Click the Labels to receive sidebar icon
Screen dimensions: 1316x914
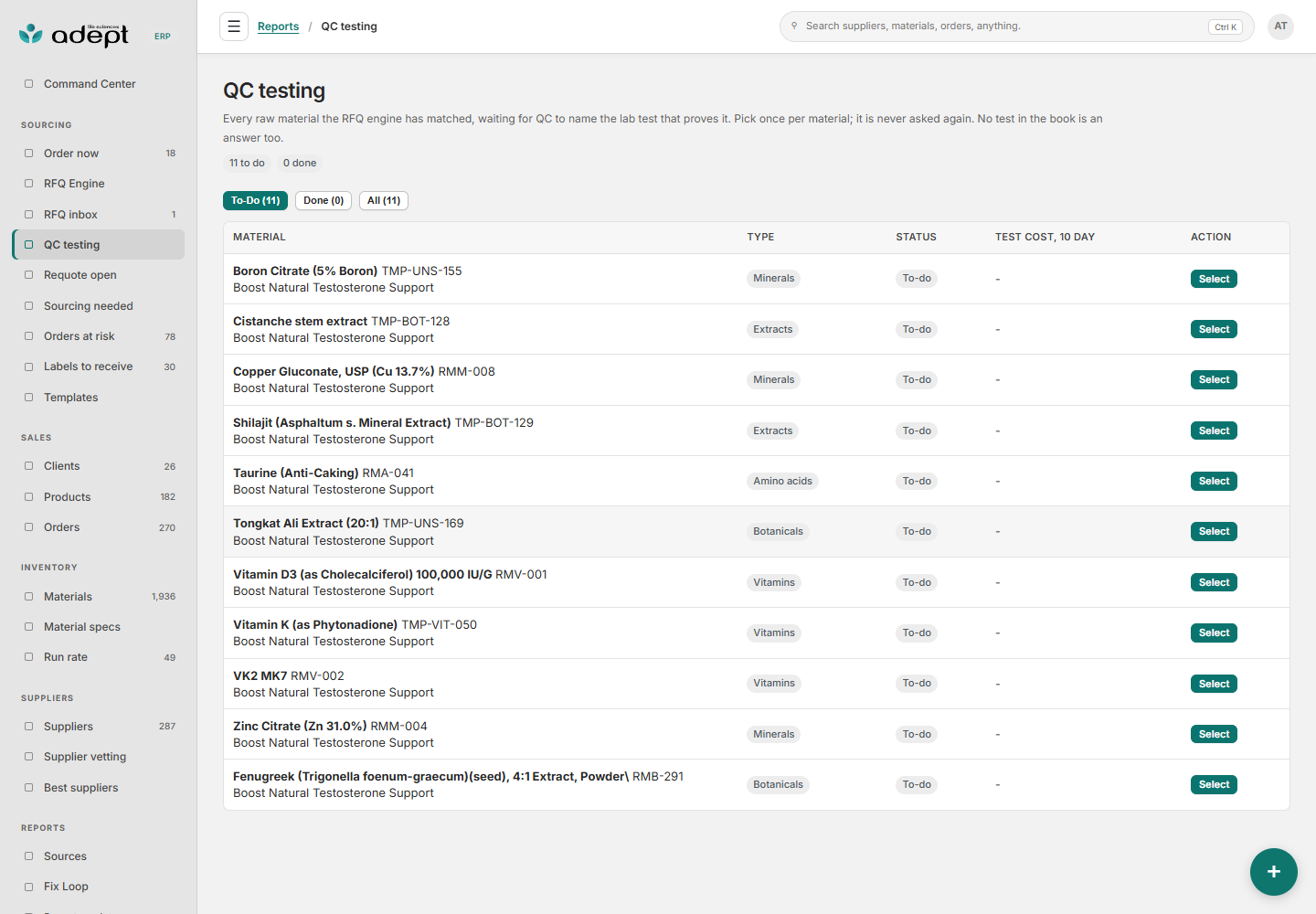tap(28, 367)
